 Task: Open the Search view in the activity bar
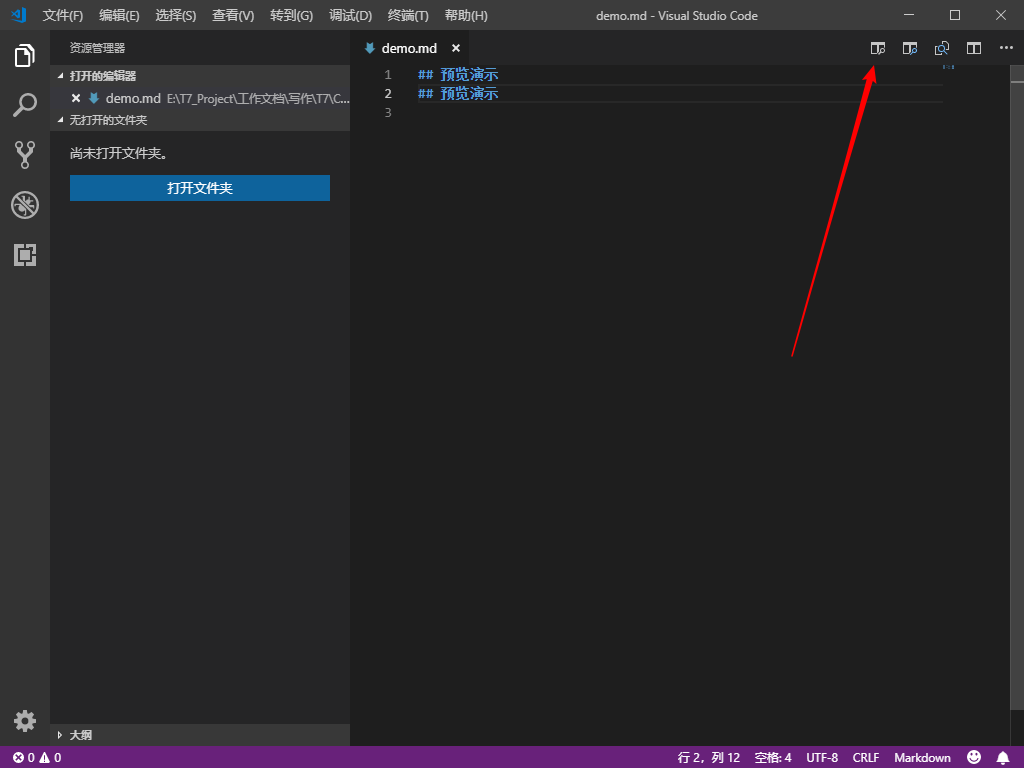(x=25, y=105)
